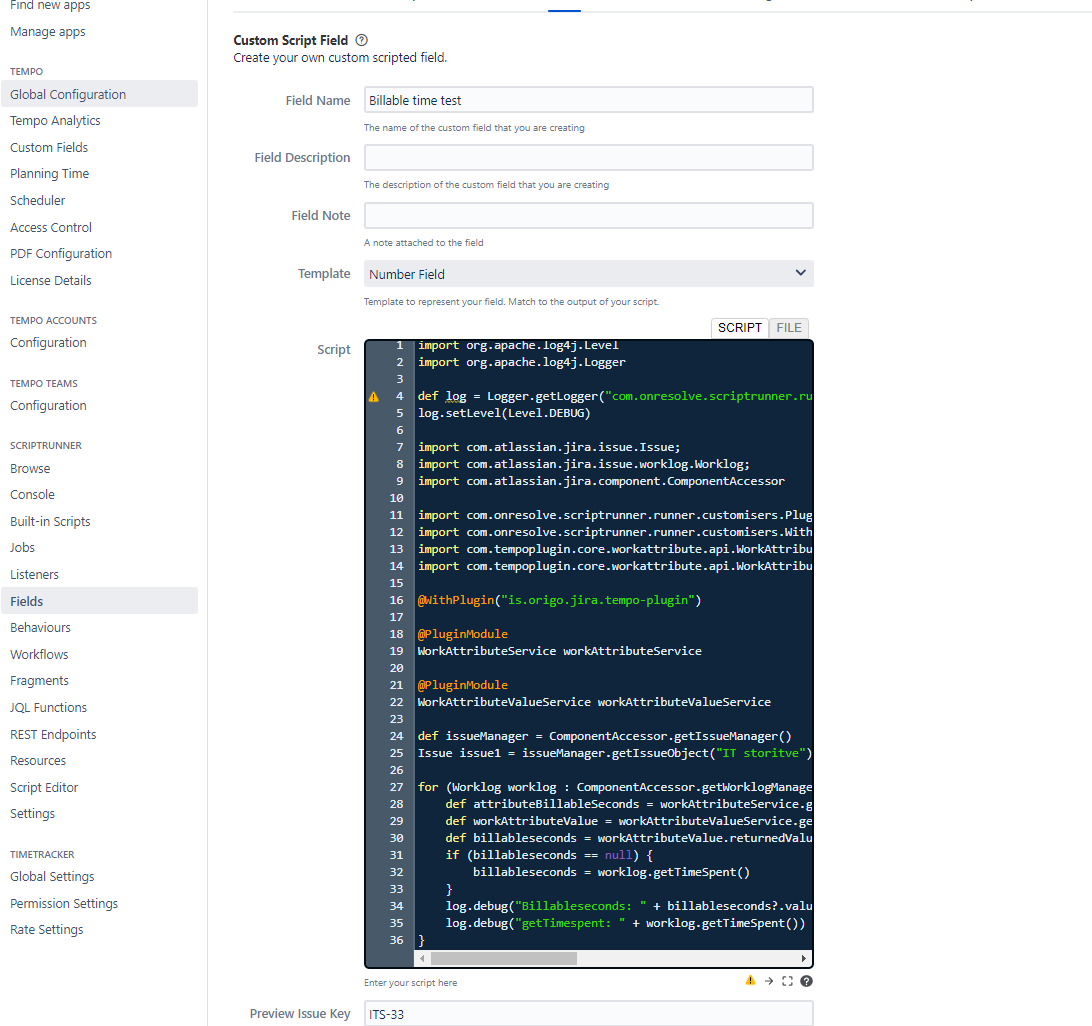Open the ScriptRunner Console link
This screenshot has width=1092, height=1026.
tap(32, 495)
